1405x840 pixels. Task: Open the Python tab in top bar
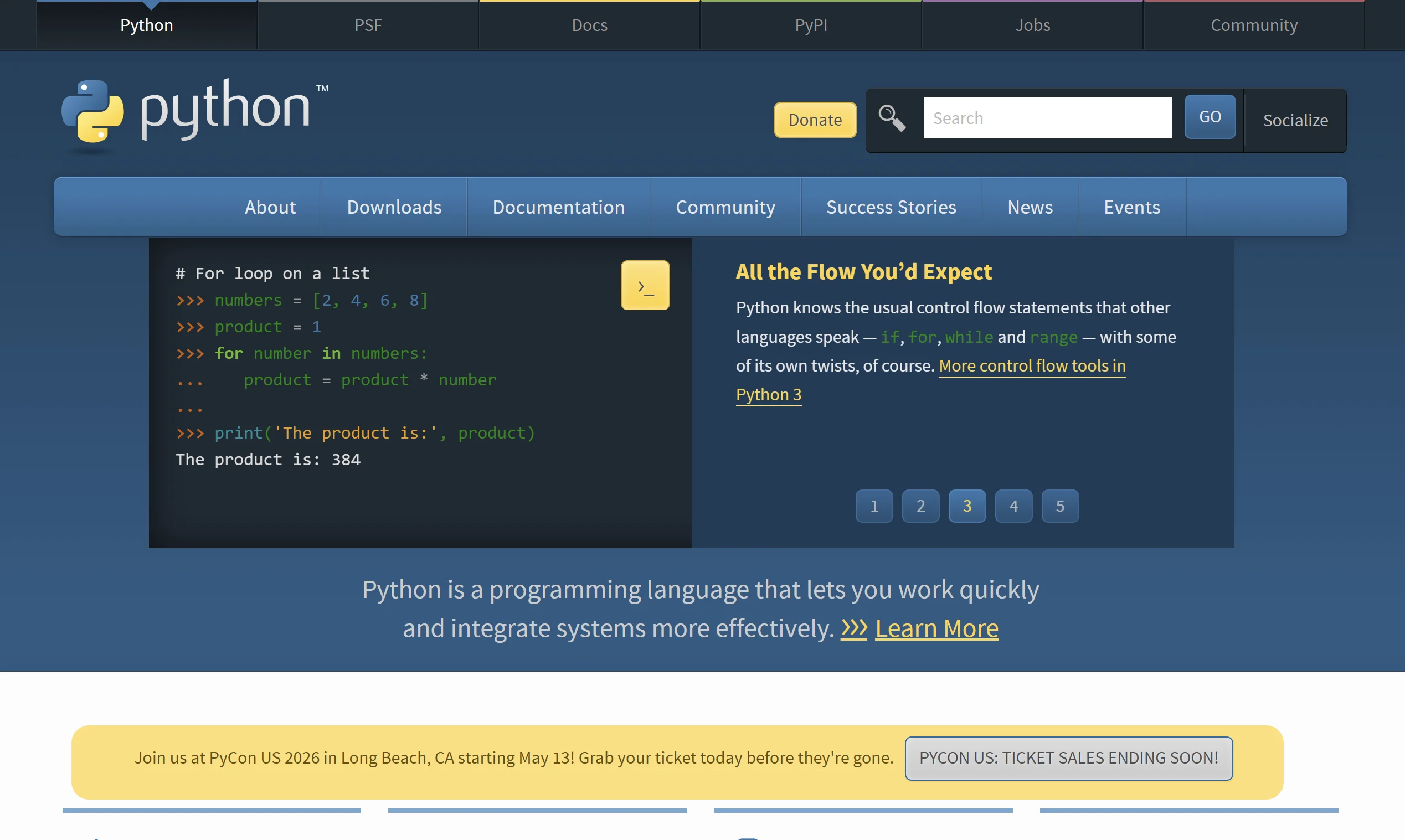147,25
